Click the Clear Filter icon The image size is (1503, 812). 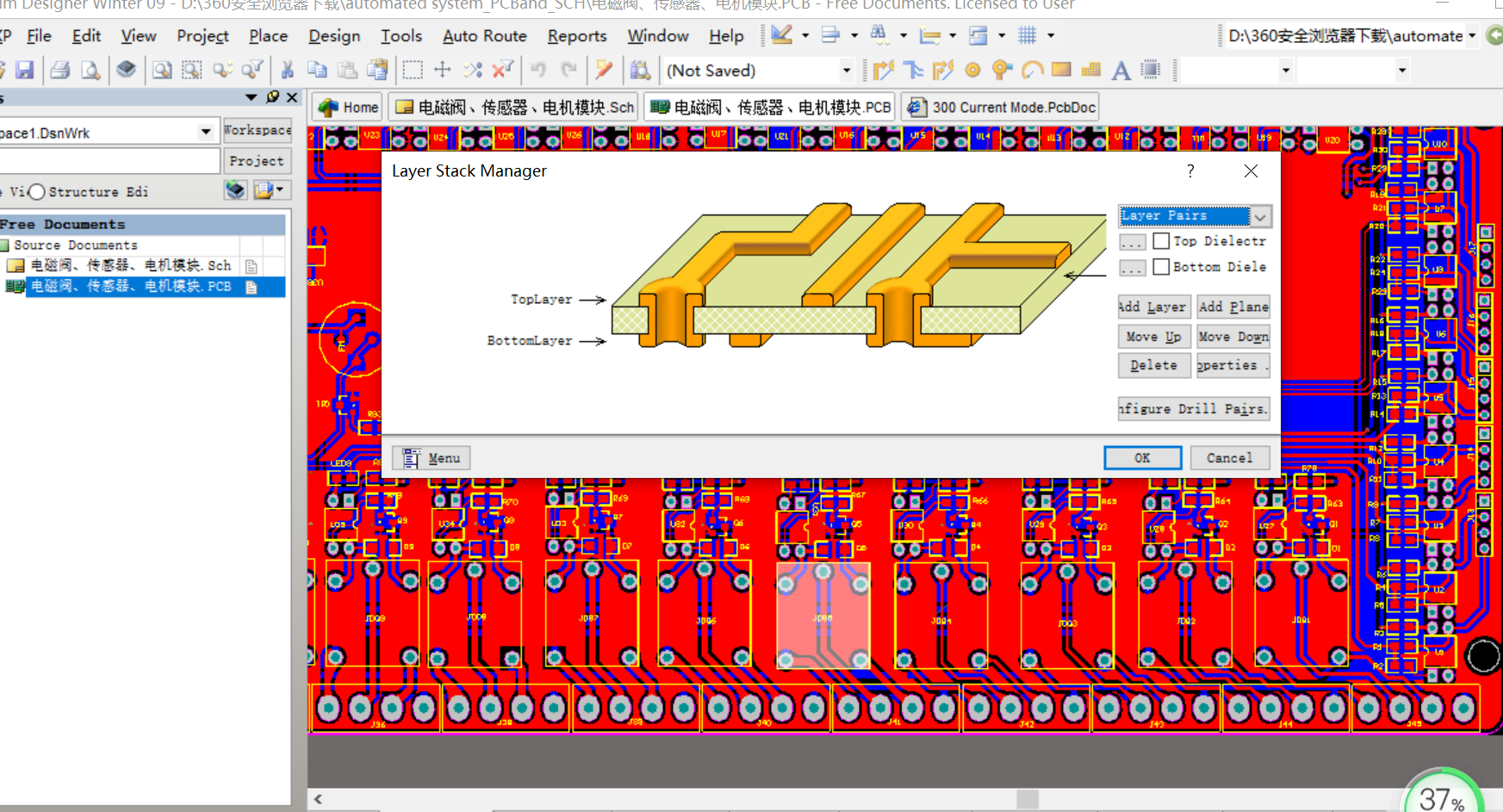coord(503,70)
